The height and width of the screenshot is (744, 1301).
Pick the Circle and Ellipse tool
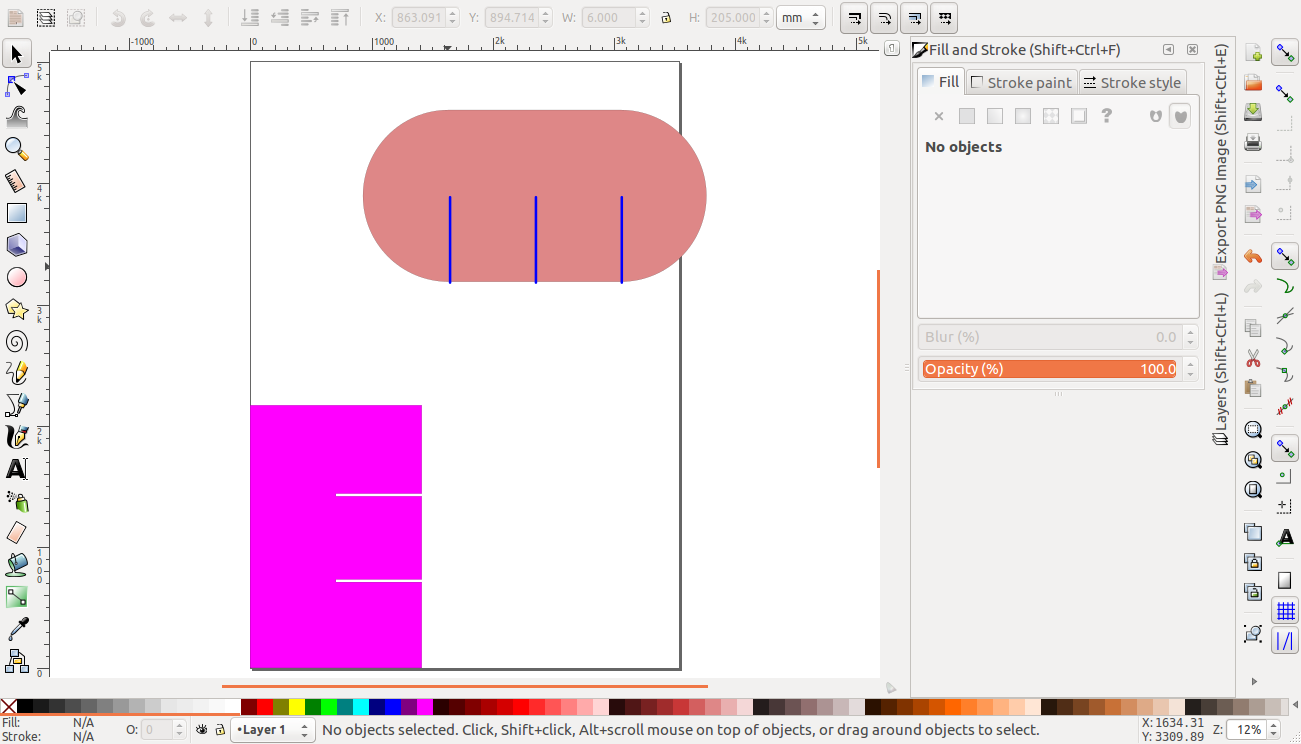coord(17,277)
